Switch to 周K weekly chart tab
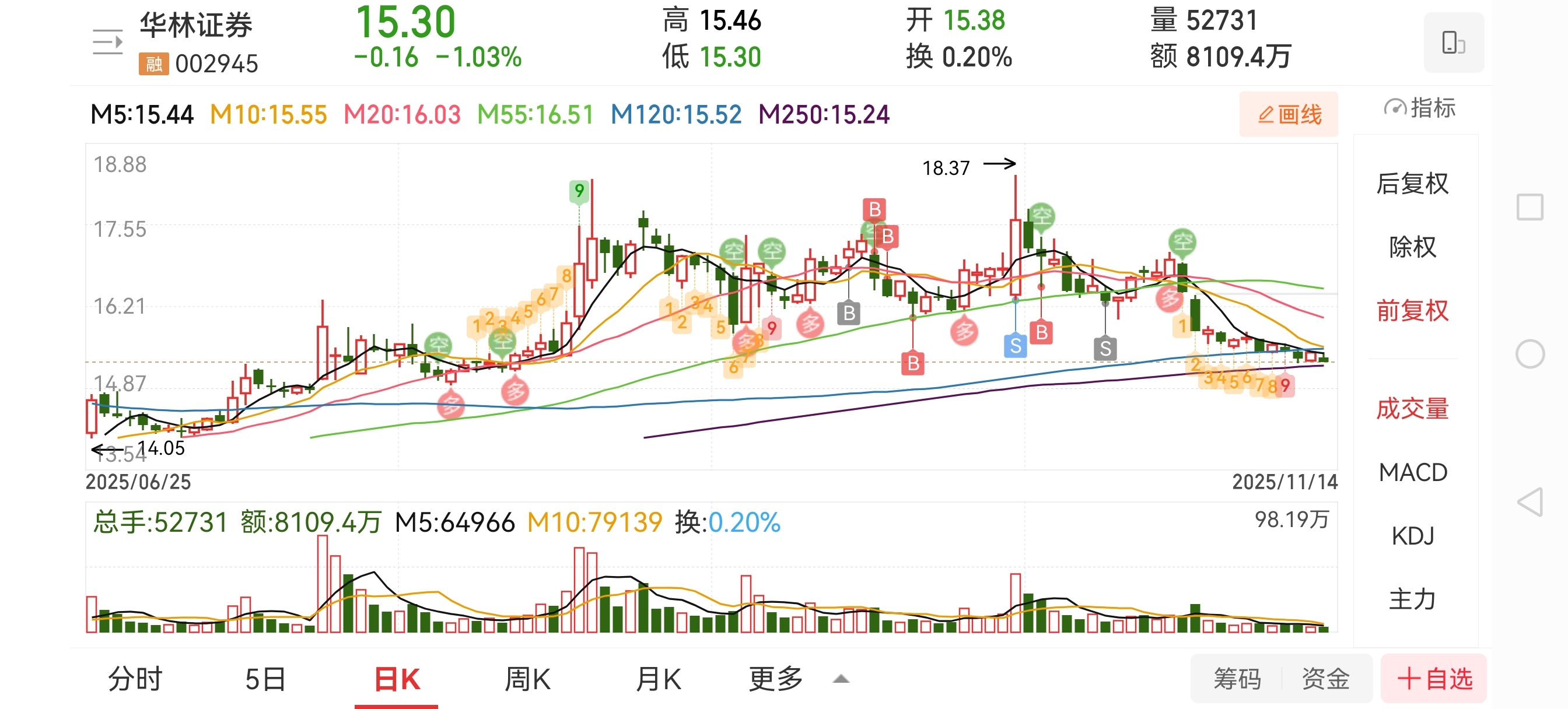 click(x=527, y=679)
